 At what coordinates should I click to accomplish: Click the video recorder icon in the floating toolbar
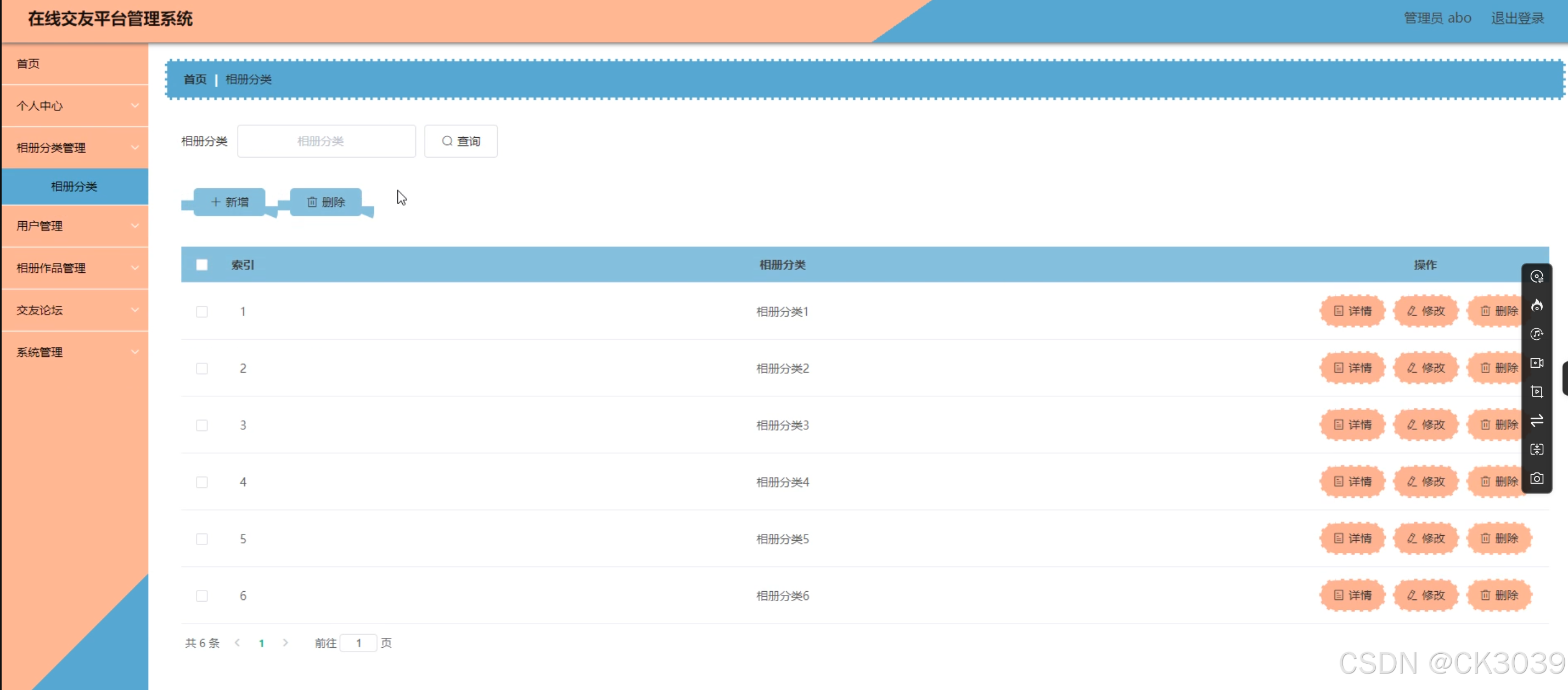[x=1536, y=363]
